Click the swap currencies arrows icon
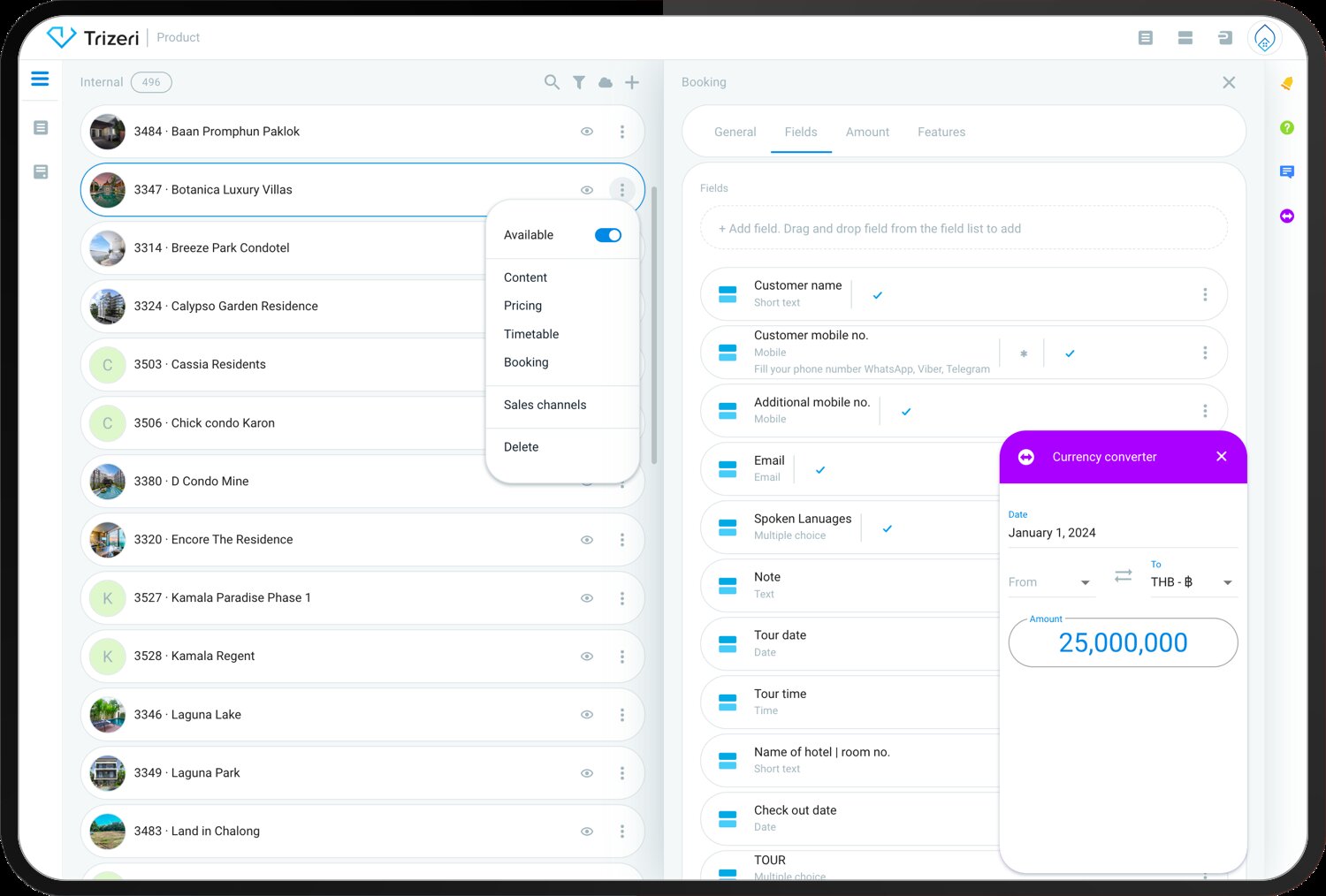The height and width of the screenshot is (896, 1326). (1123, 576)
